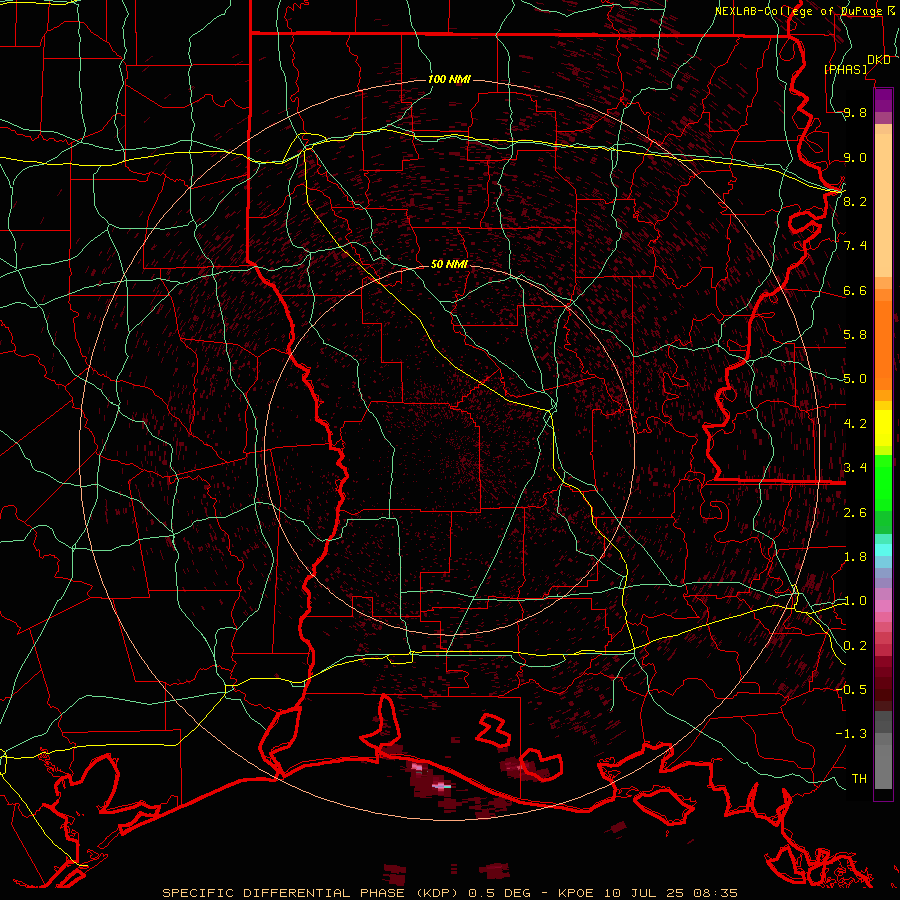The height and width of the screenshot is (900, 900).
Task: Click the 1.8 value on the color scale
Action: 855,557
